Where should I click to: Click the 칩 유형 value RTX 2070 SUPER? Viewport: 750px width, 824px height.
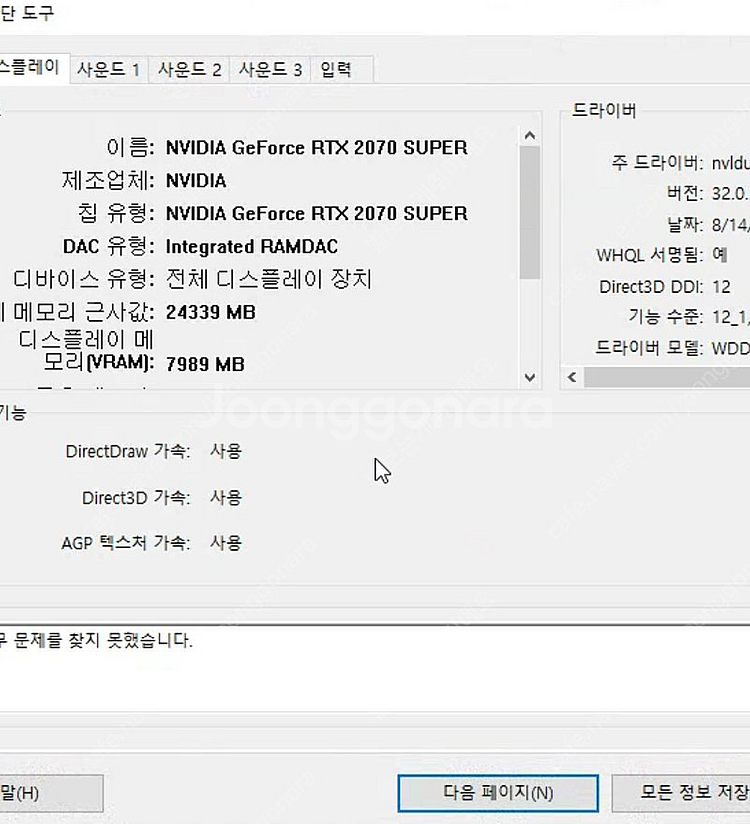pos(316,213)
